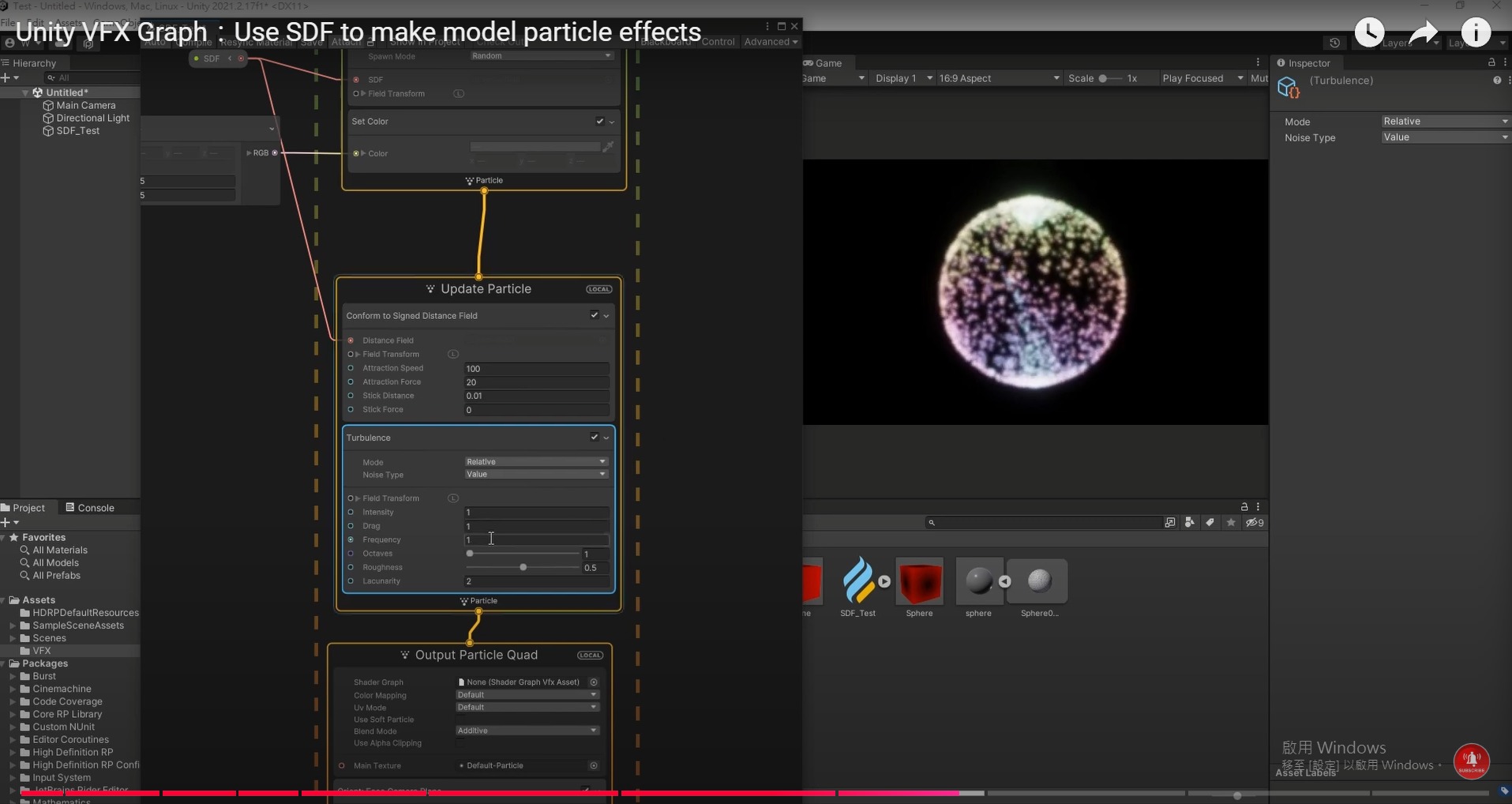
Task: Collapse the Turbulence block chevron
Action: (606, 438)
